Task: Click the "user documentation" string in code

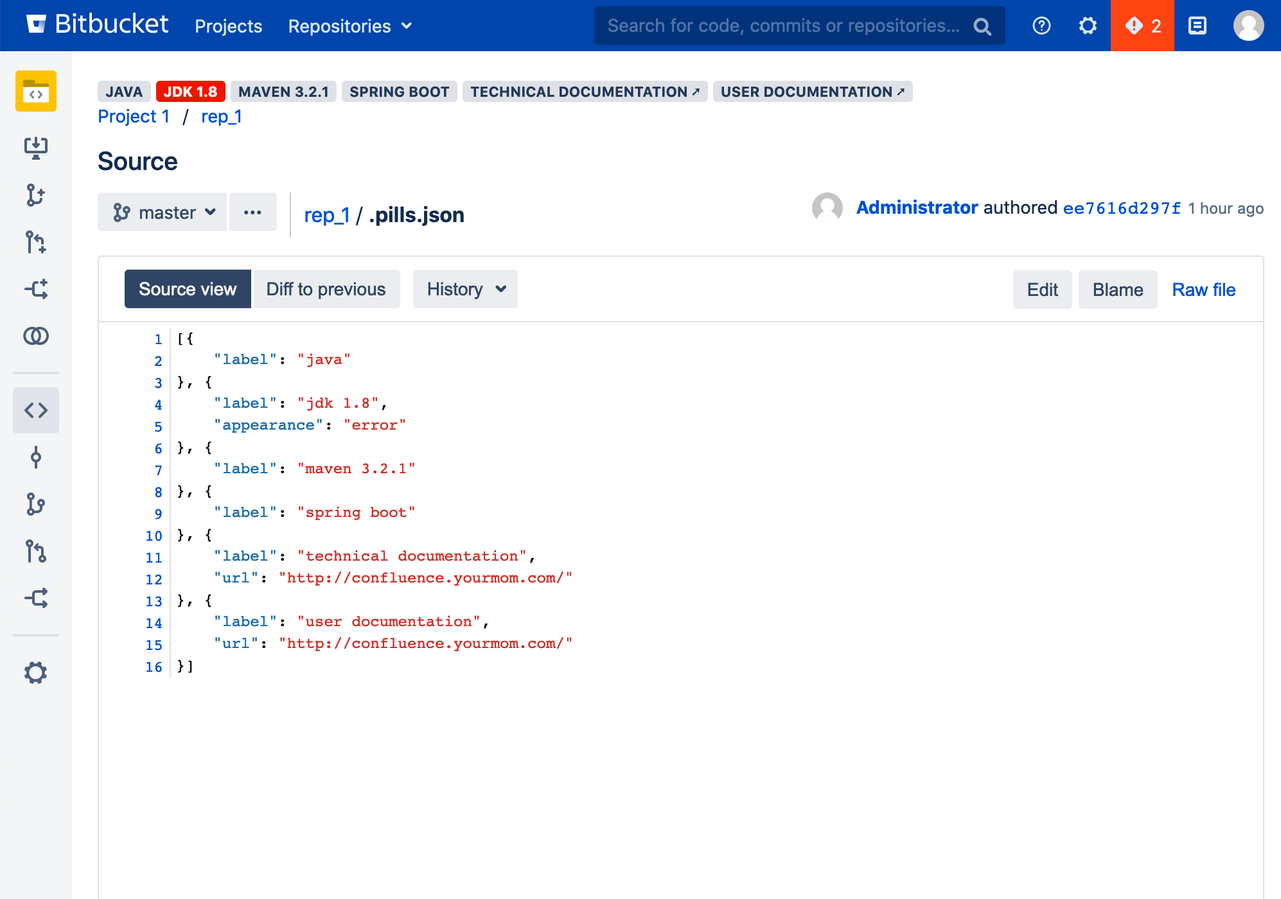Action: (x=389, y=621)
